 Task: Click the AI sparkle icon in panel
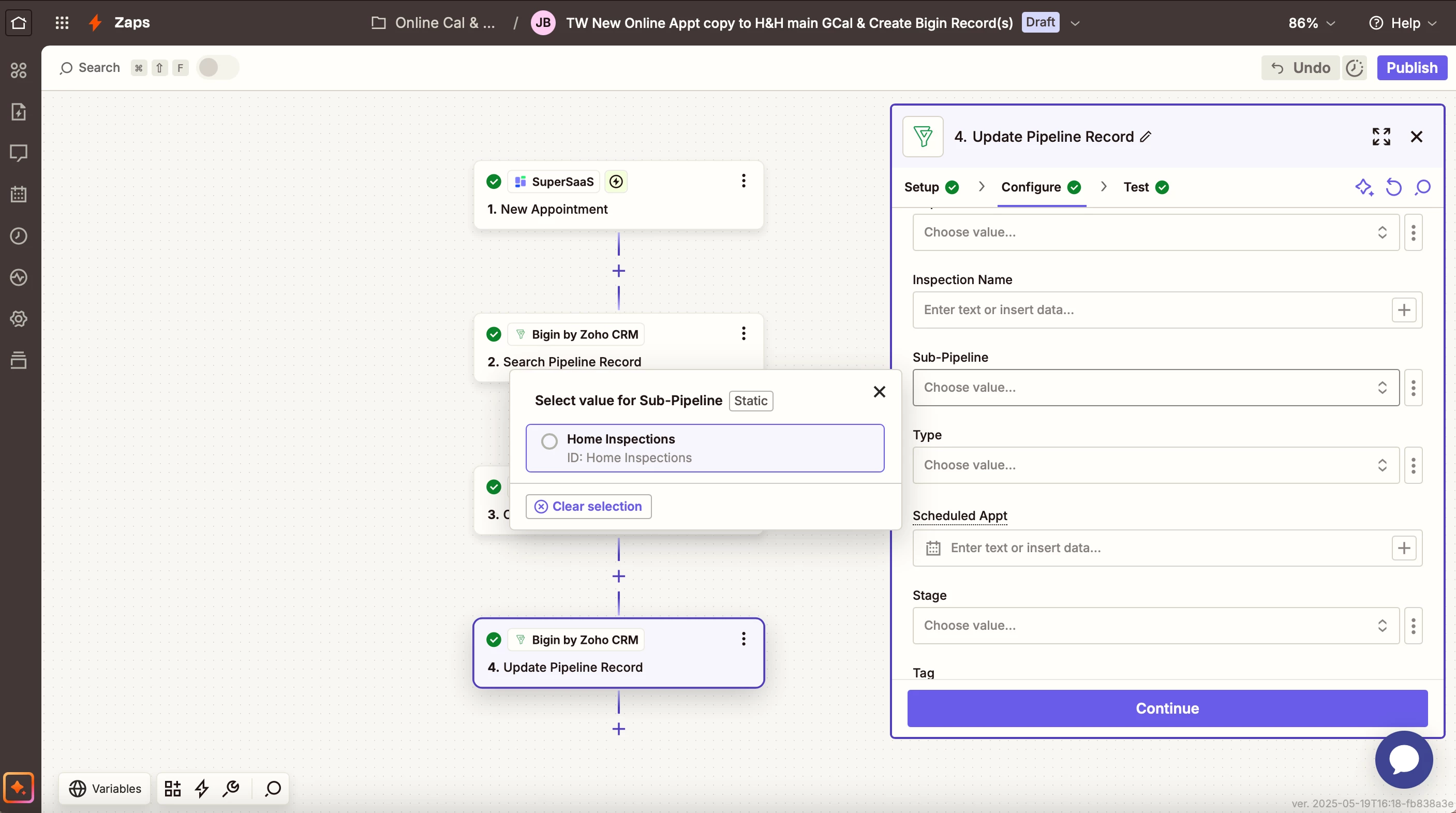click(1364, 187)
